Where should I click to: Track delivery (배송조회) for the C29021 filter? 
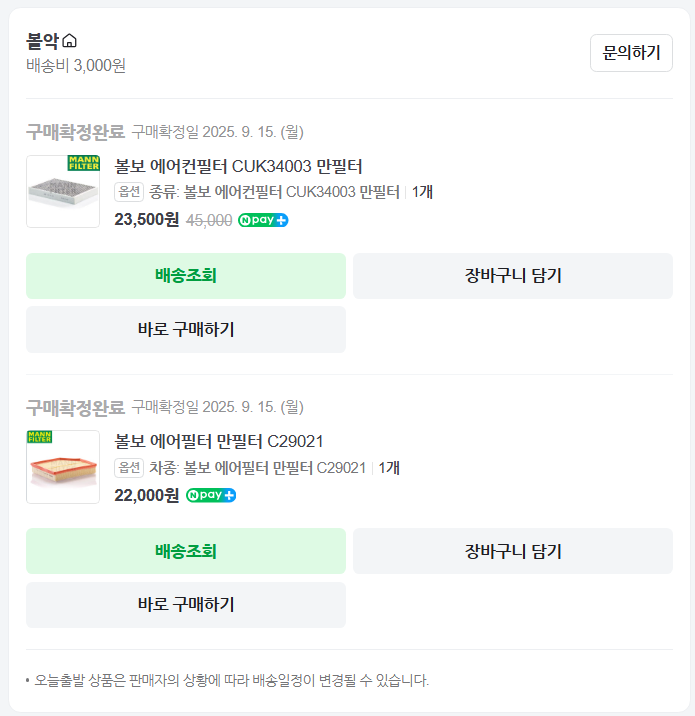(x=186, y=551)
